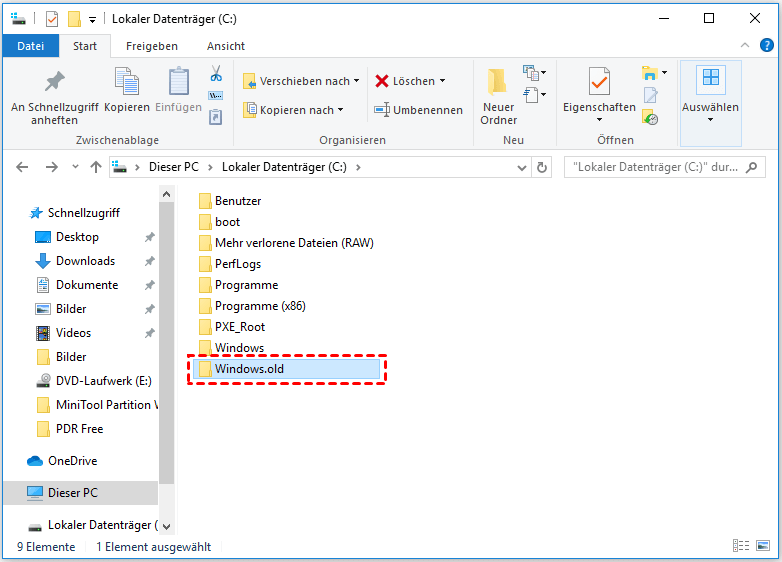
Task: Click the history icon in Öffnen group
Action: (650, 118)
